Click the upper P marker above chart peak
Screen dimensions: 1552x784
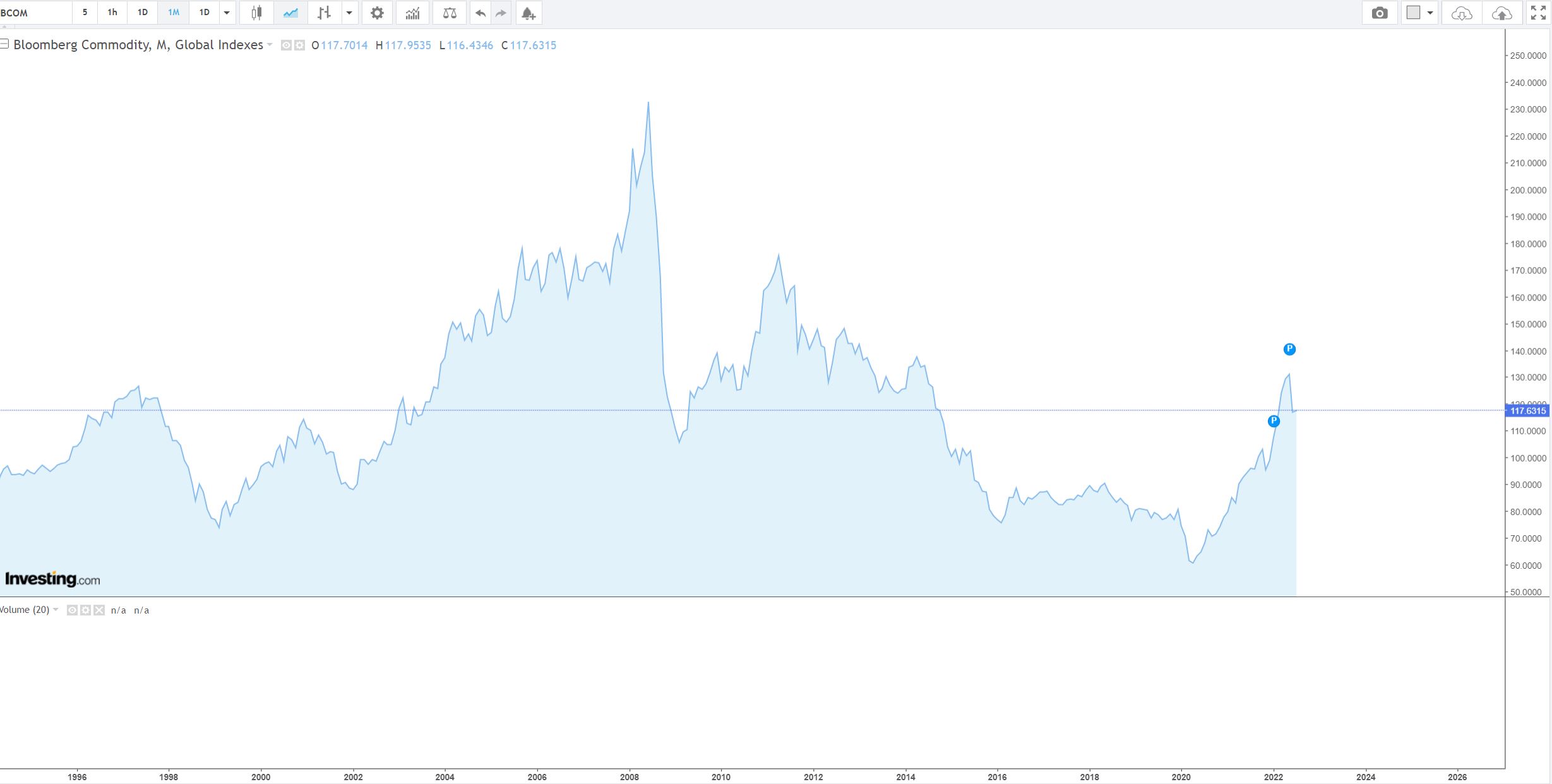point(1289,349)
